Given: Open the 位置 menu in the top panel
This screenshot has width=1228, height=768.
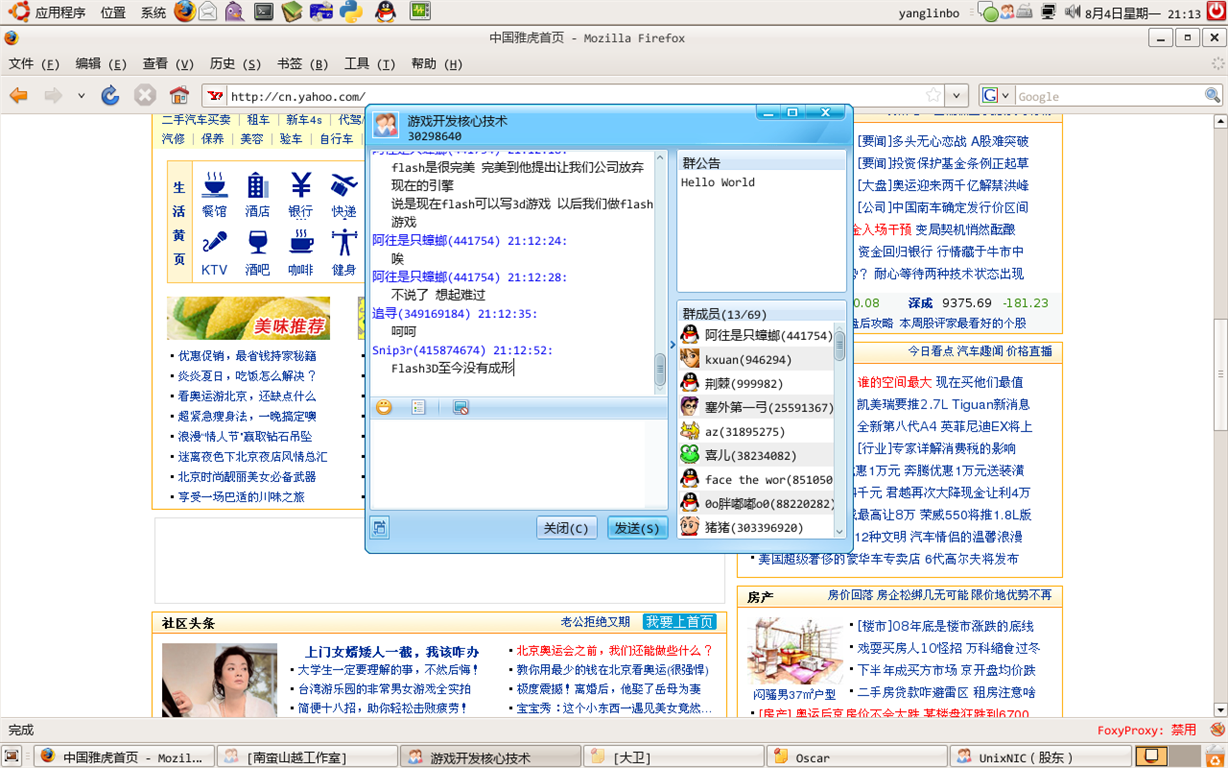Looking at the screenshot, I should click(x=113, y=13).
